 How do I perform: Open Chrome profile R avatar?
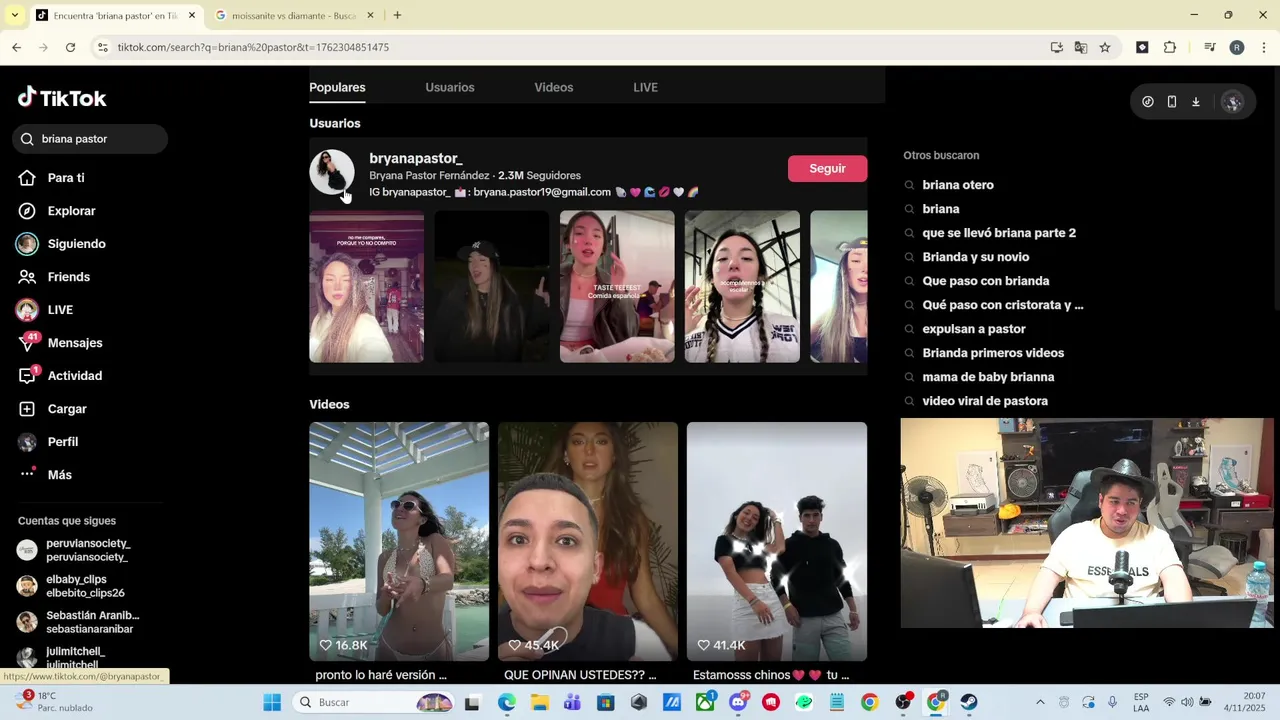point(1237,47)
